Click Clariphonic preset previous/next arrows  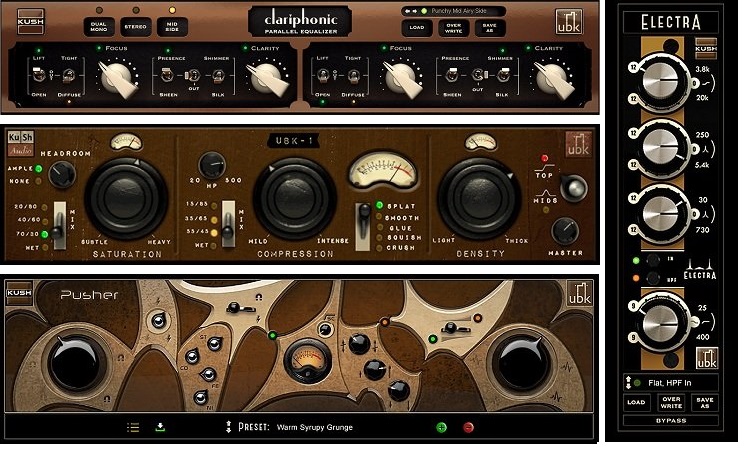pyautogui.click(x=411, y=10)
